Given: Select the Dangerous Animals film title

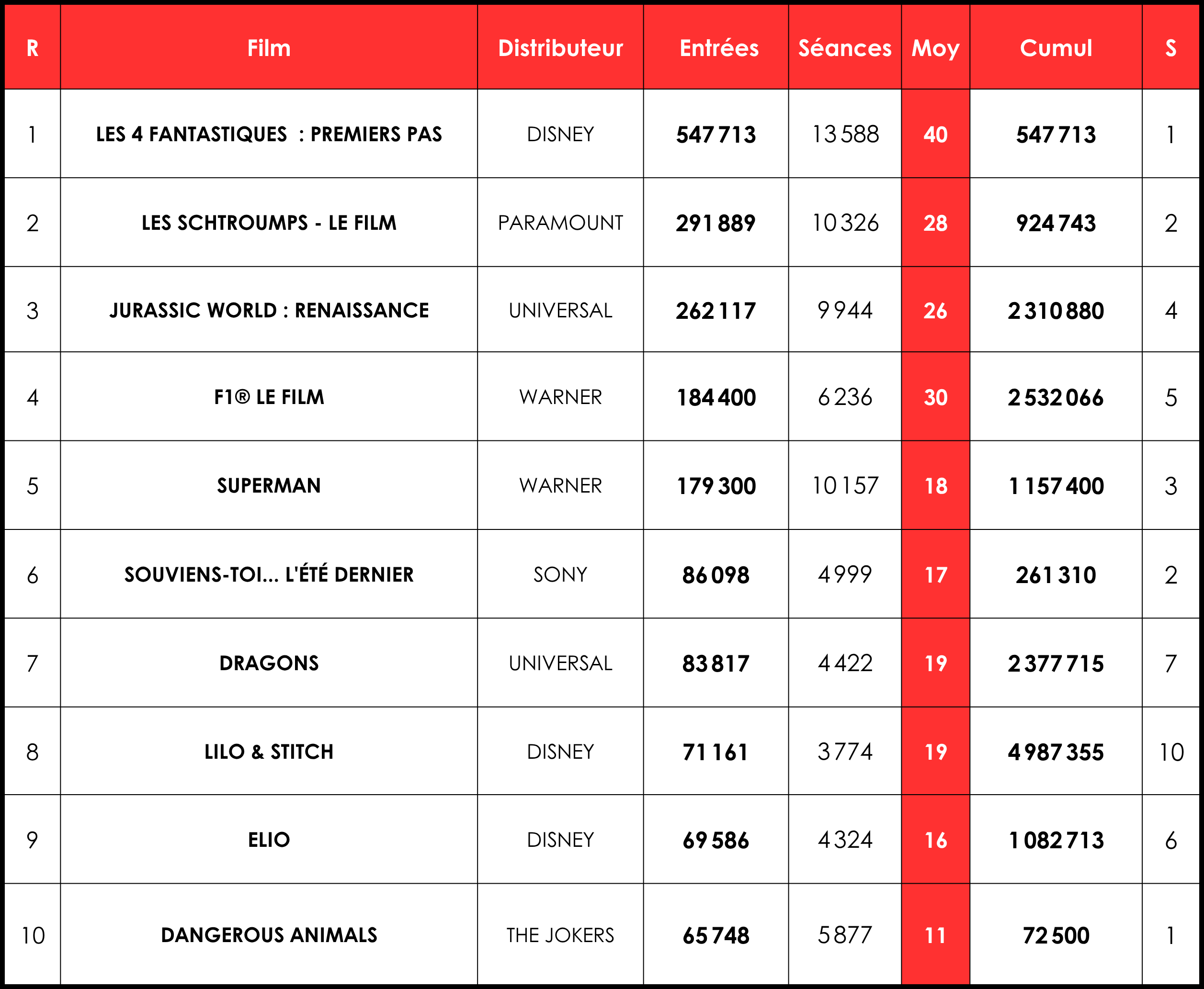Looking at the screenshot, I should 268,935.
